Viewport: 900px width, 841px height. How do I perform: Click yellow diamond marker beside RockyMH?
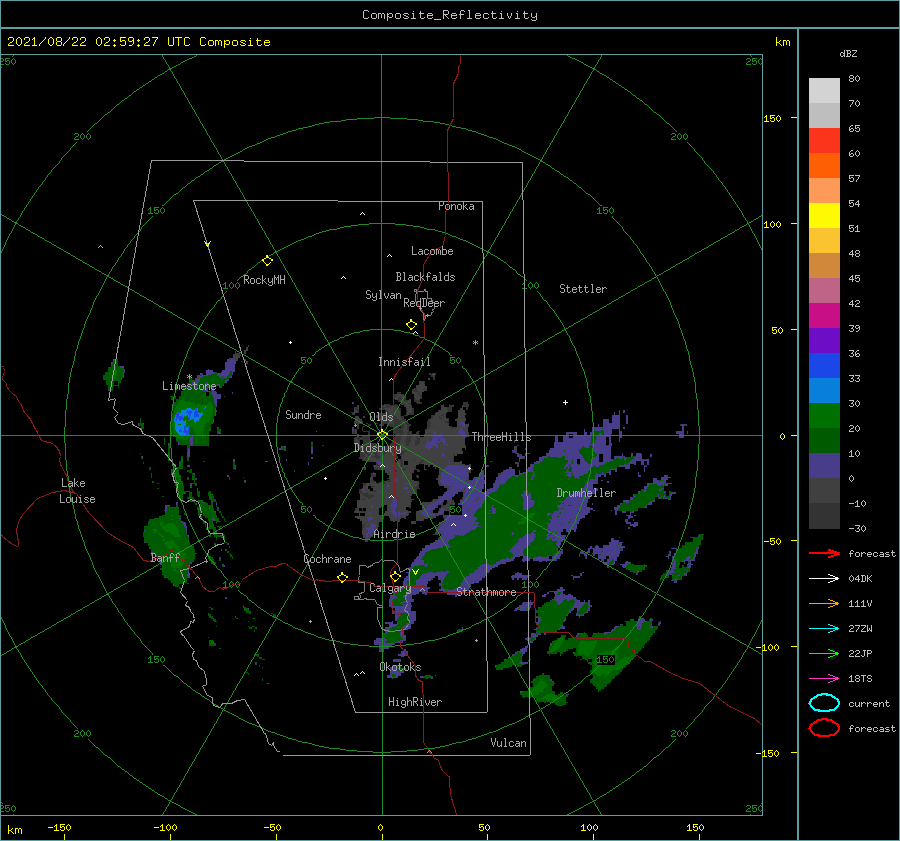(267, 261)
